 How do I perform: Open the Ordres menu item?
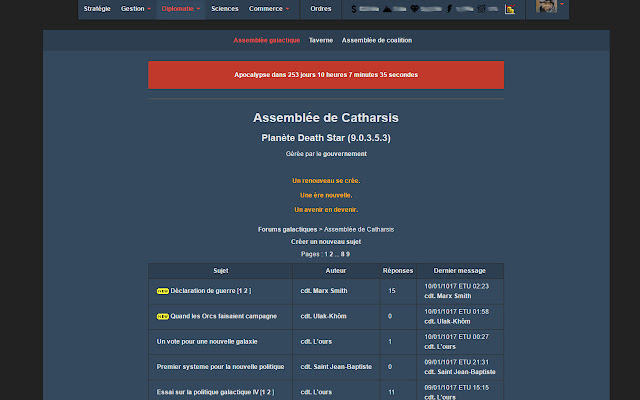click(321, 8)
